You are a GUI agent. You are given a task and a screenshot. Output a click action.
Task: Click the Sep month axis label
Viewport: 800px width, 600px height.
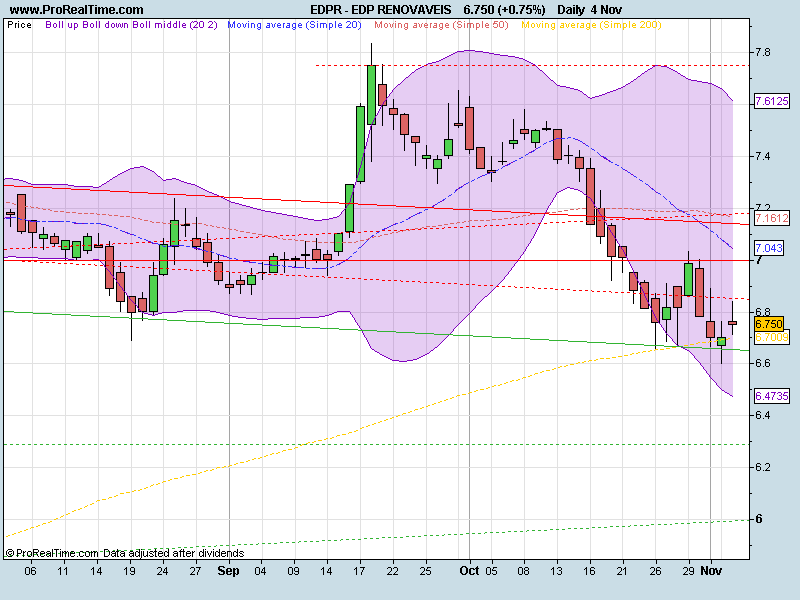(228, 571)
